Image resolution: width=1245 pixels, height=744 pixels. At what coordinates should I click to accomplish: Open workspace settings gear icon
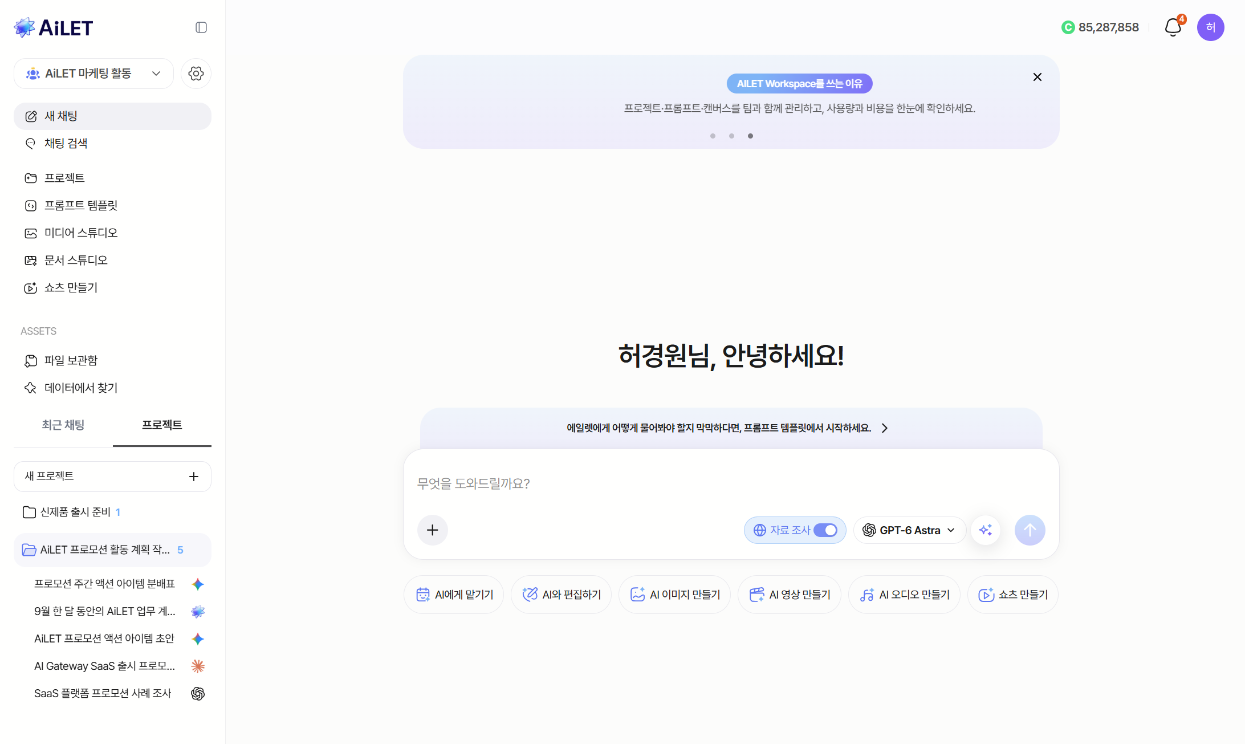(x=196, y=73)
